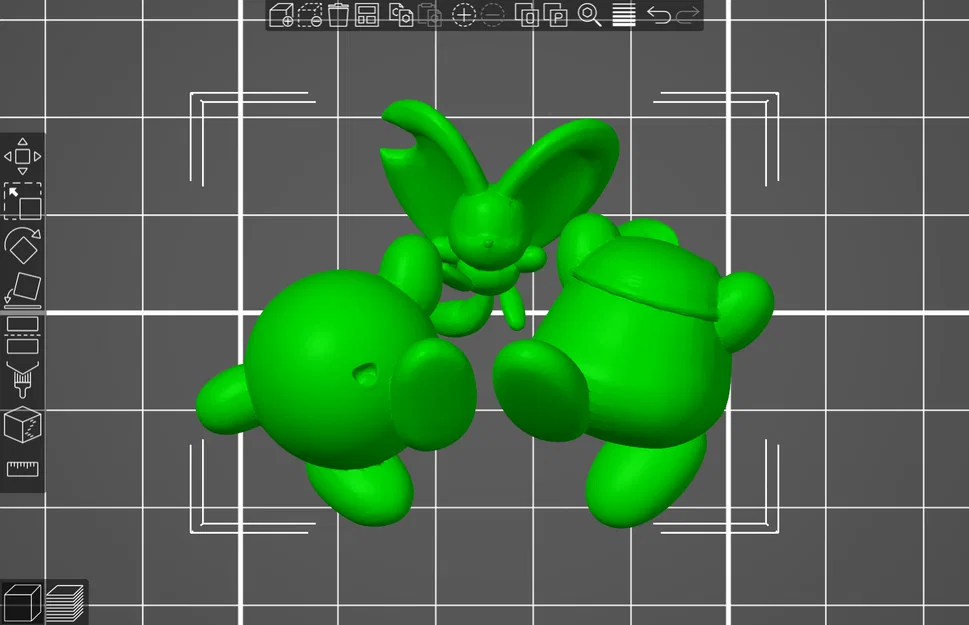969x625 pixels.
Task: Select the Place on face tool
Action: coord(23,289)
